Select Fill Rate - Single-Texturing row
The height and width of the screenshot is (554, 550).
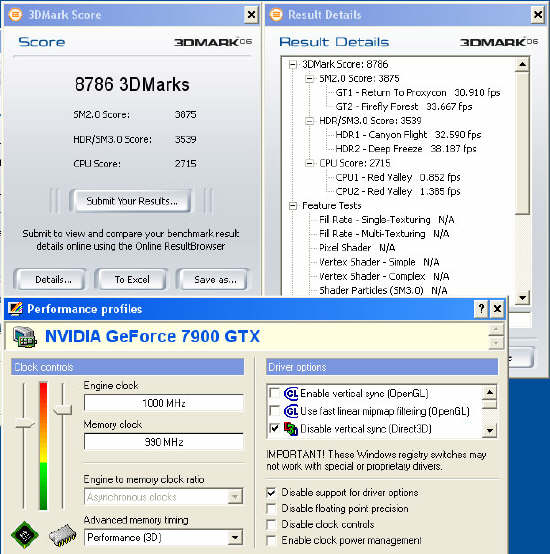click(387, 220)
